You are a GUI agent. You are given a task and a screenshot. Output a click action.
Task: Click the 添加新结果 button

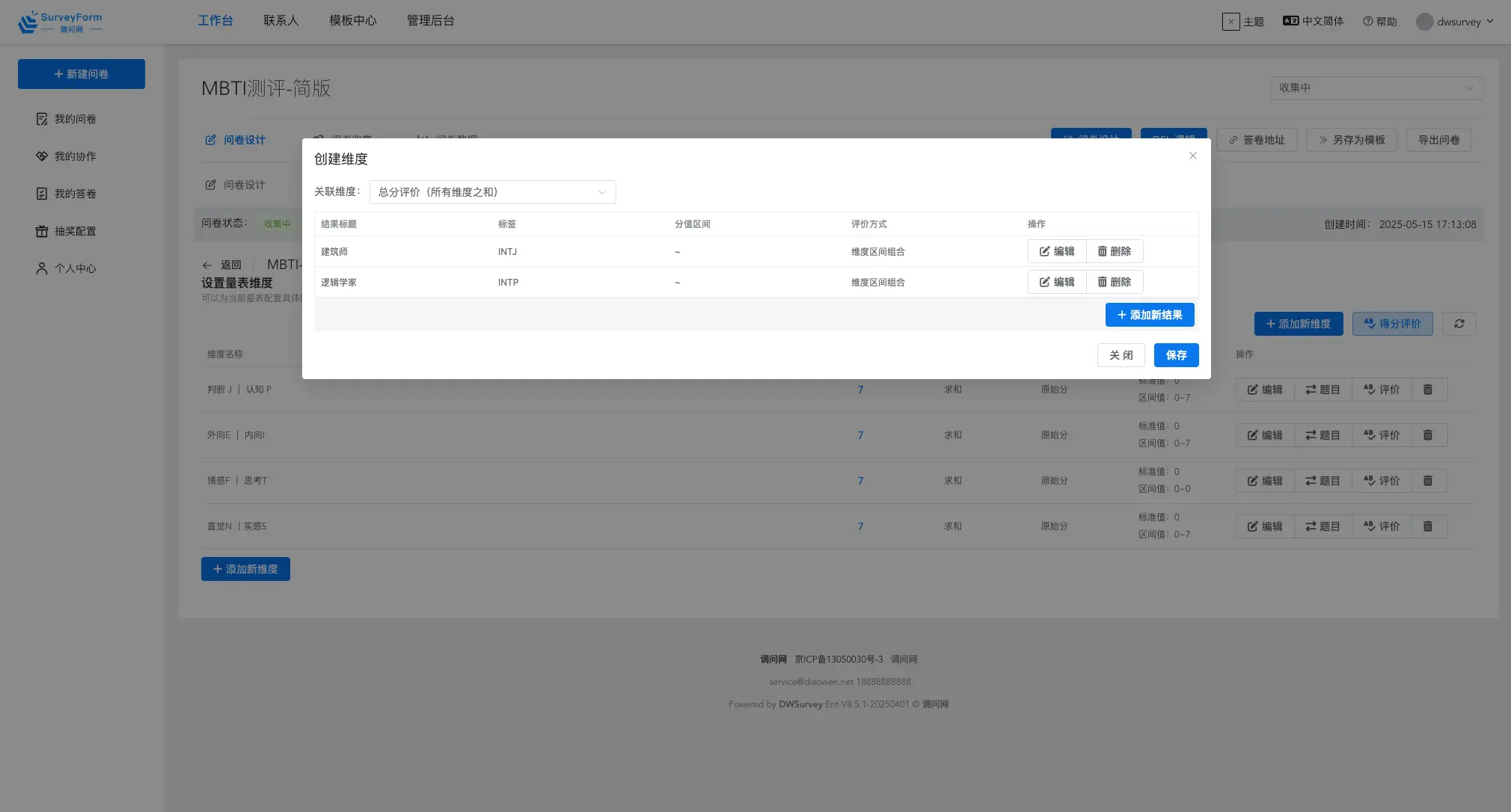point(1149,315)
